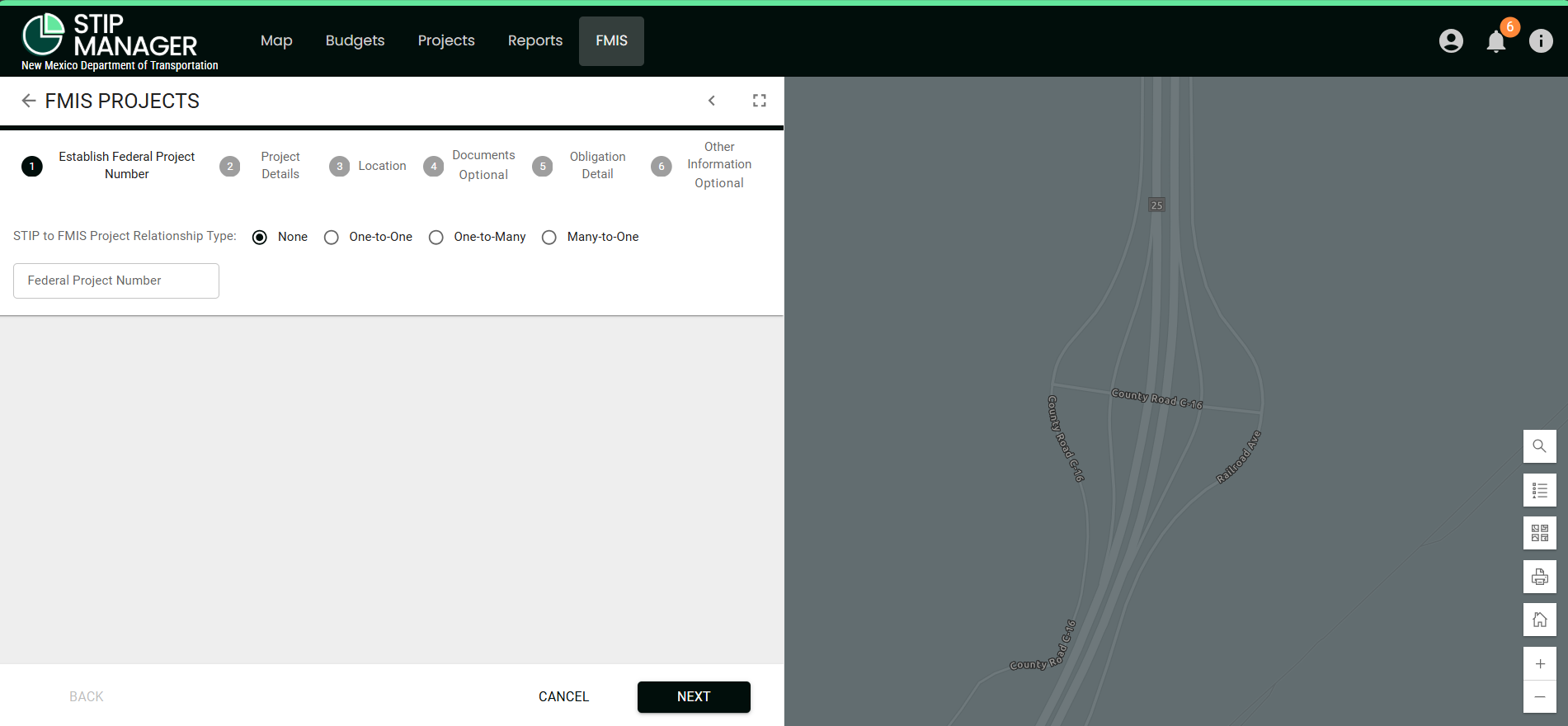1568x726 pixels.
Task: Click the FMIS PROJECTS heading
Action: click(x=122, y=101)
